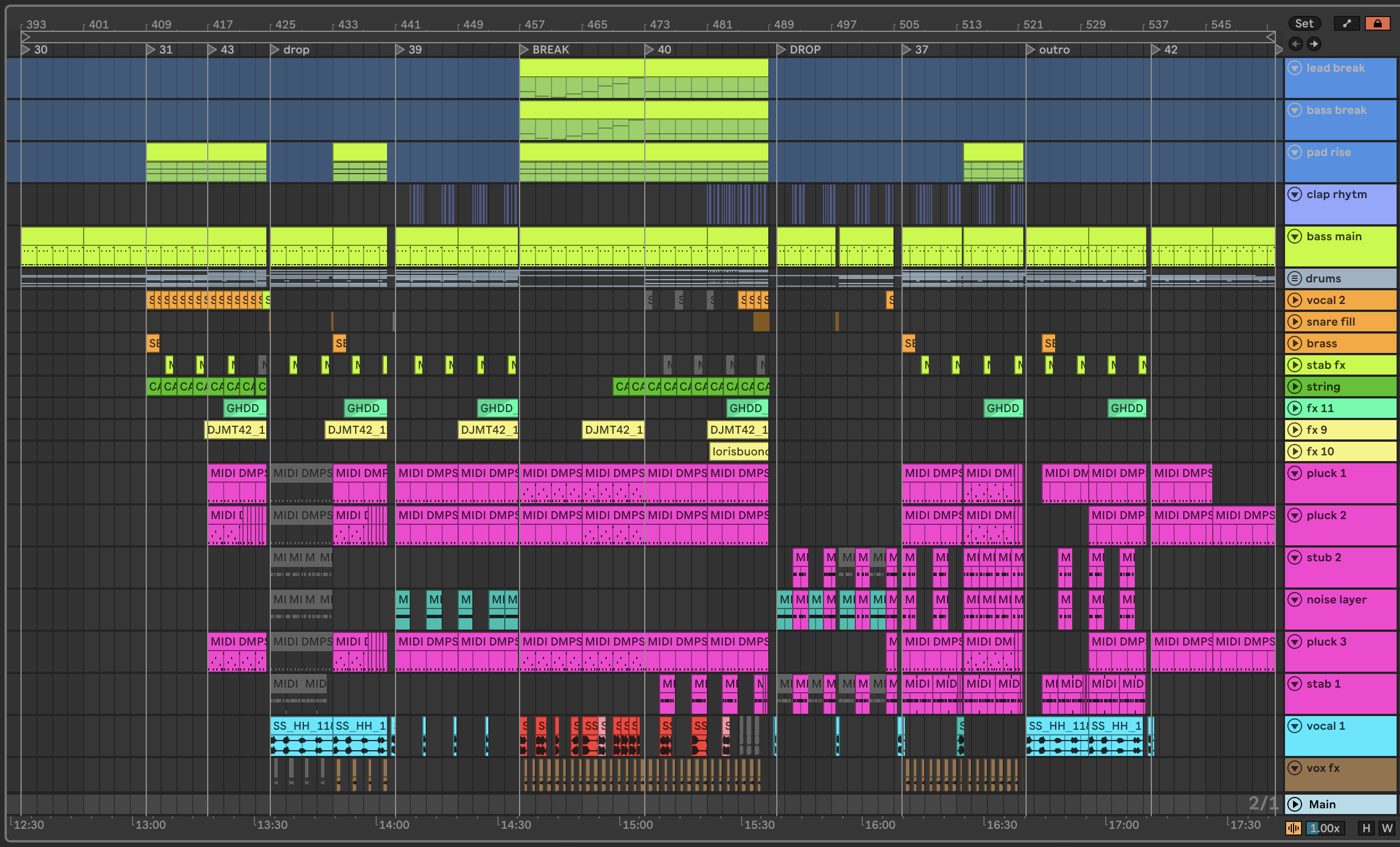Click the fx 11 track play icon
1400x847 pixels.
(x=1295, y=408)
